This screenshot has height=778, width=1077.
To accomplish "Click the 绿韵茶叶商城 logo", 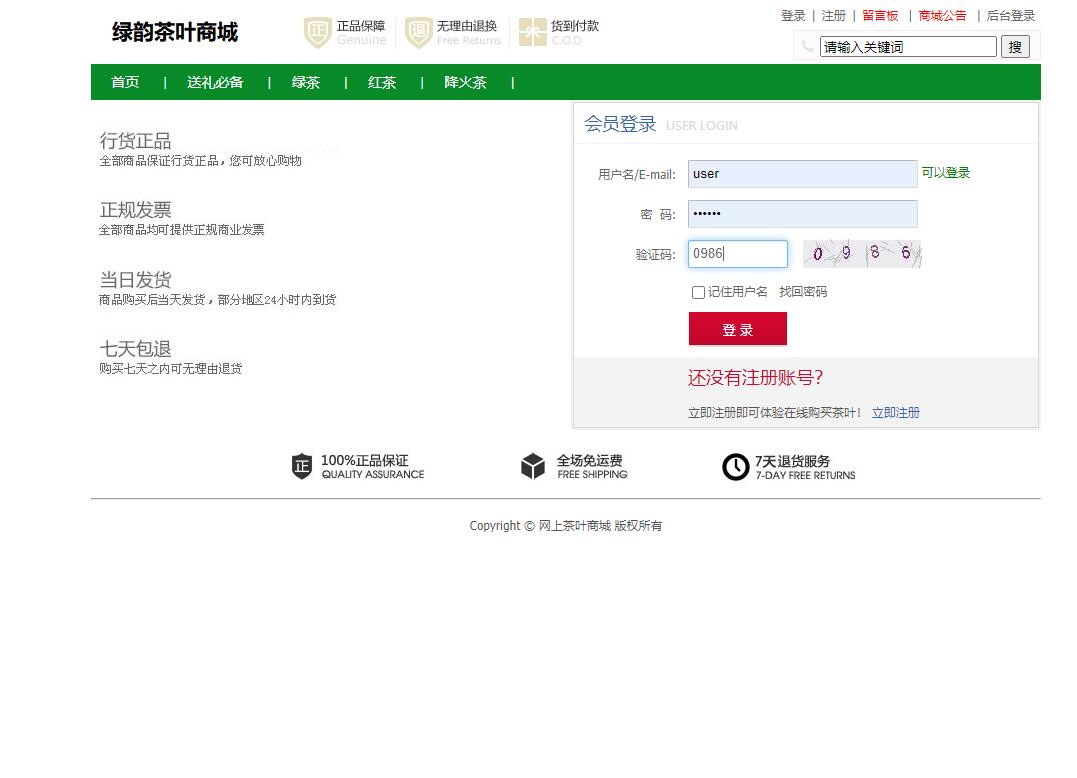I will tap(174, 32).
